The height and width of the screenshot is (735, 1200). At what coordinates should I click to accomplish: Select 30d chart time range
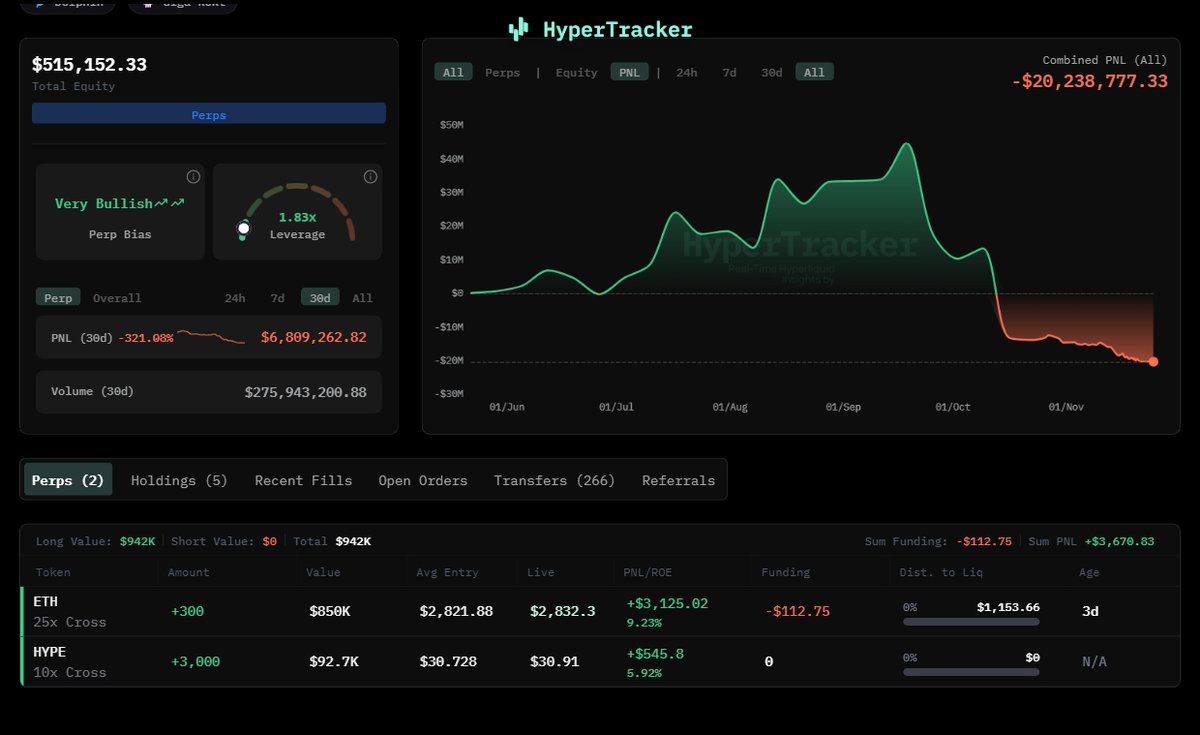(771, 72)
